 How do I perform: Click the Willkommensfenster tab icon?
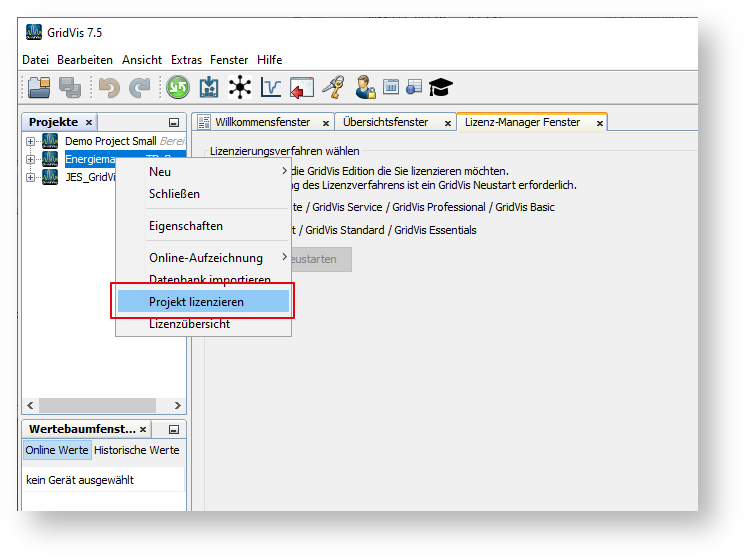[x=204, y=122]
